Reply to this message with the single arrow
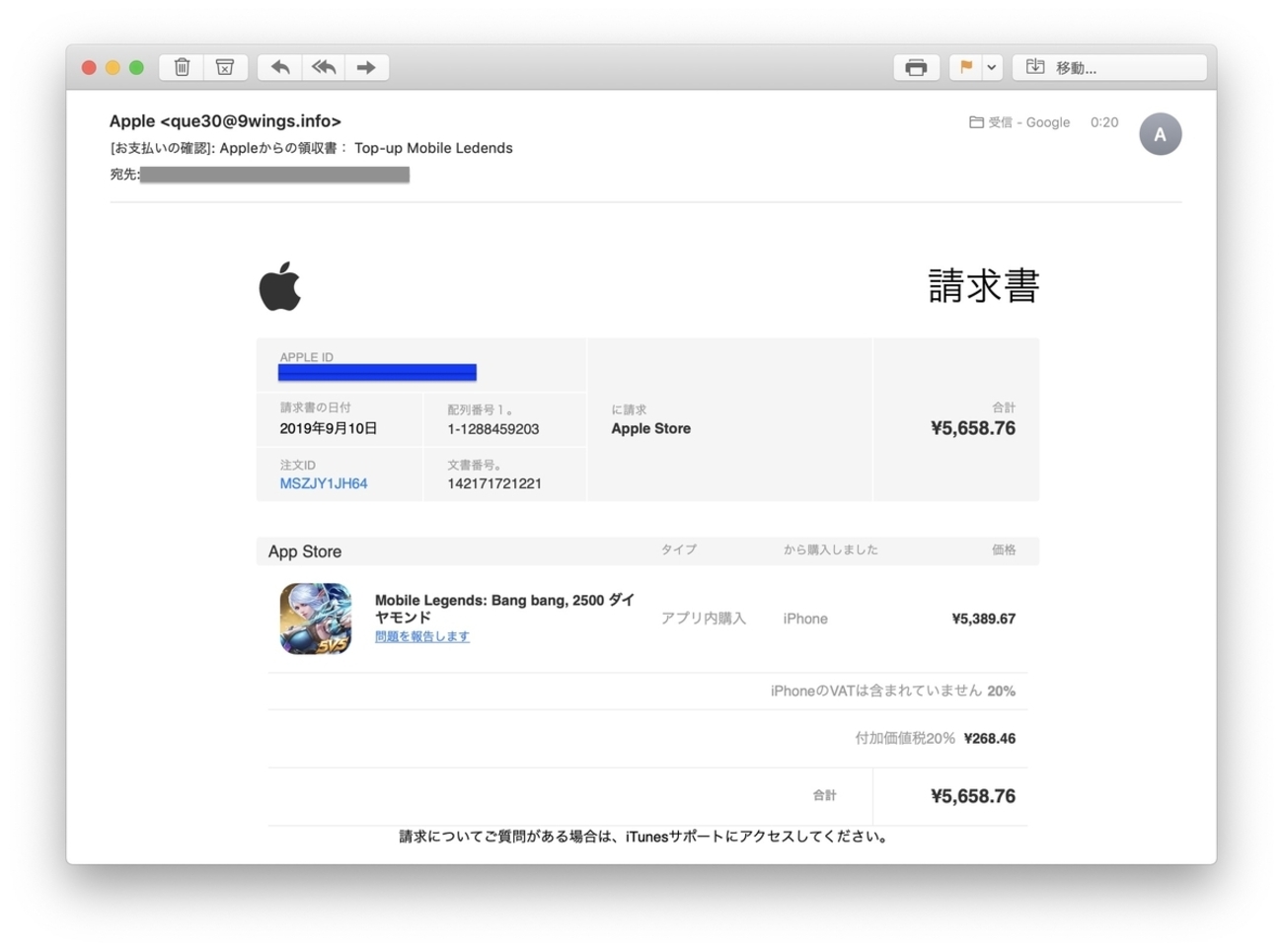The height and width of the screenshot is (952, 1283). (x=280, y=67)
